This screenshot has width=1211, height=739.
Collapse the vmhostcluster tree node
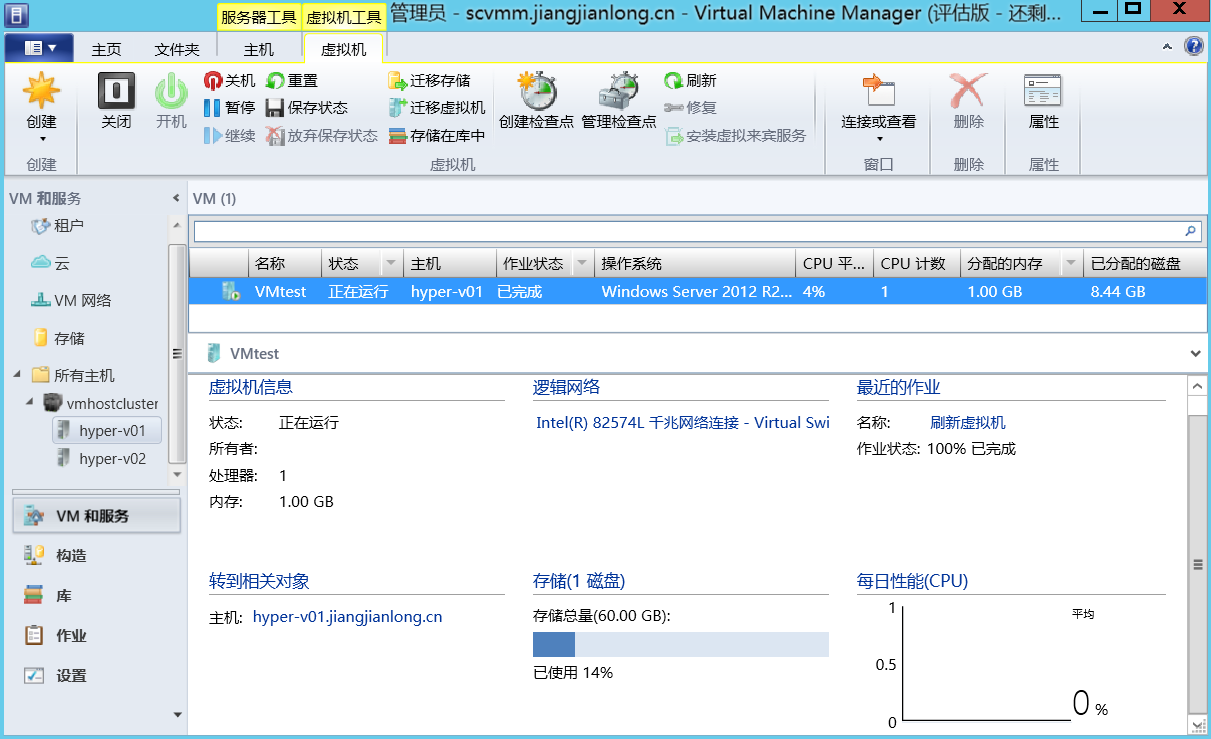pyautogui.click(x=30, y=402)
